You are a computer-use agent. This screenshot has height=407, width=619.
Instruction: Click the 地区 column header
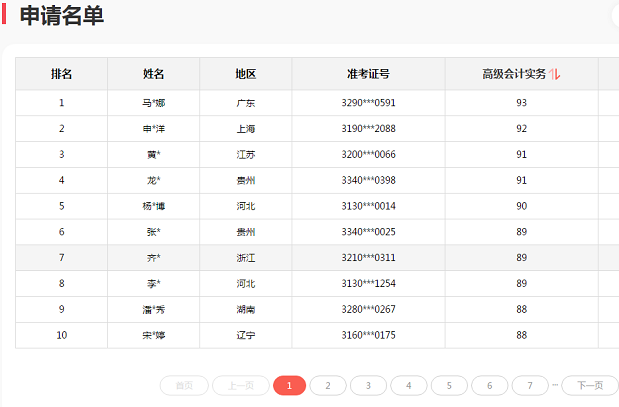(246, 74)
